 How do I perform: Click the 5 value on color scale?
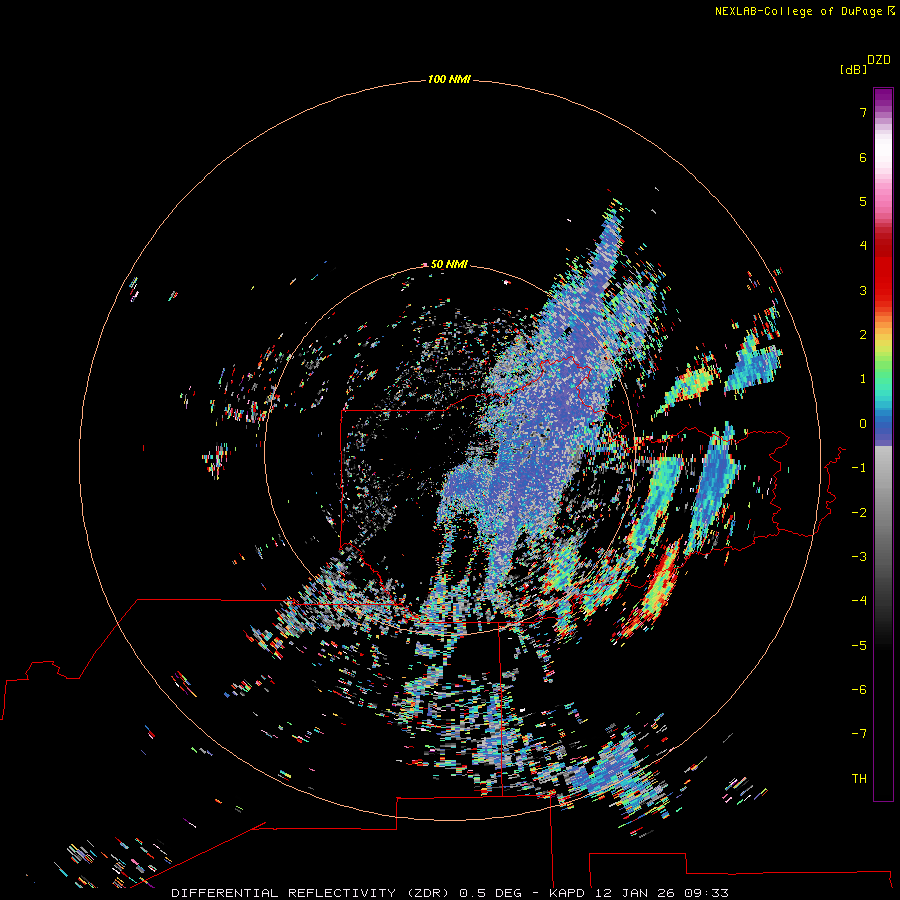point(863,201)
